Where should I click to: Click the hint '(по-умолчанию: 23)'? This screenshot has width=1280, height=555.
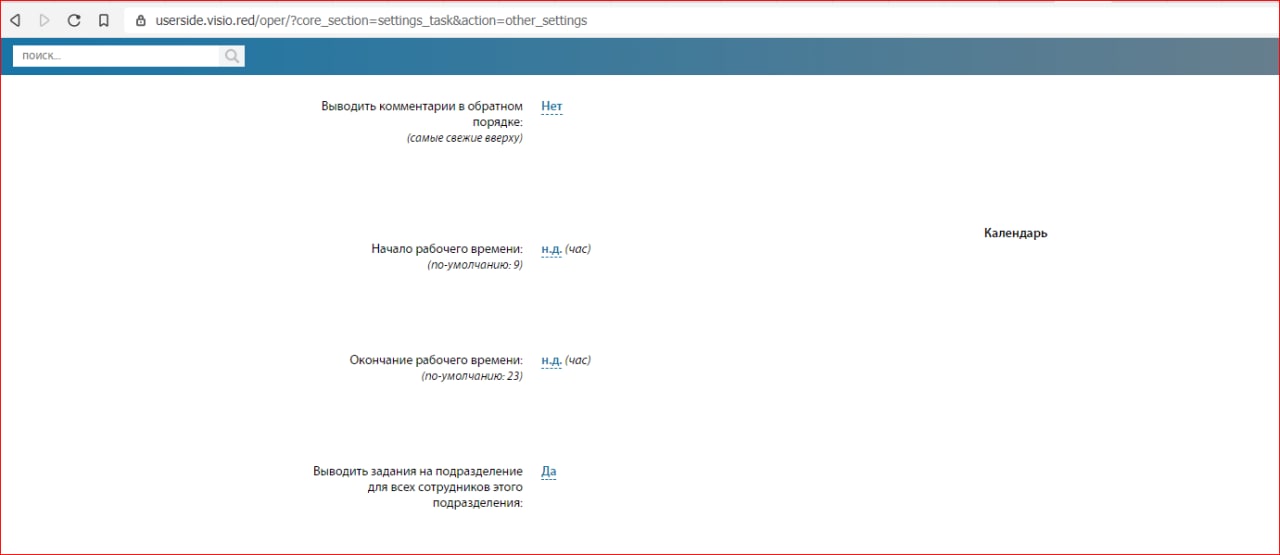(x=472, y=377)
